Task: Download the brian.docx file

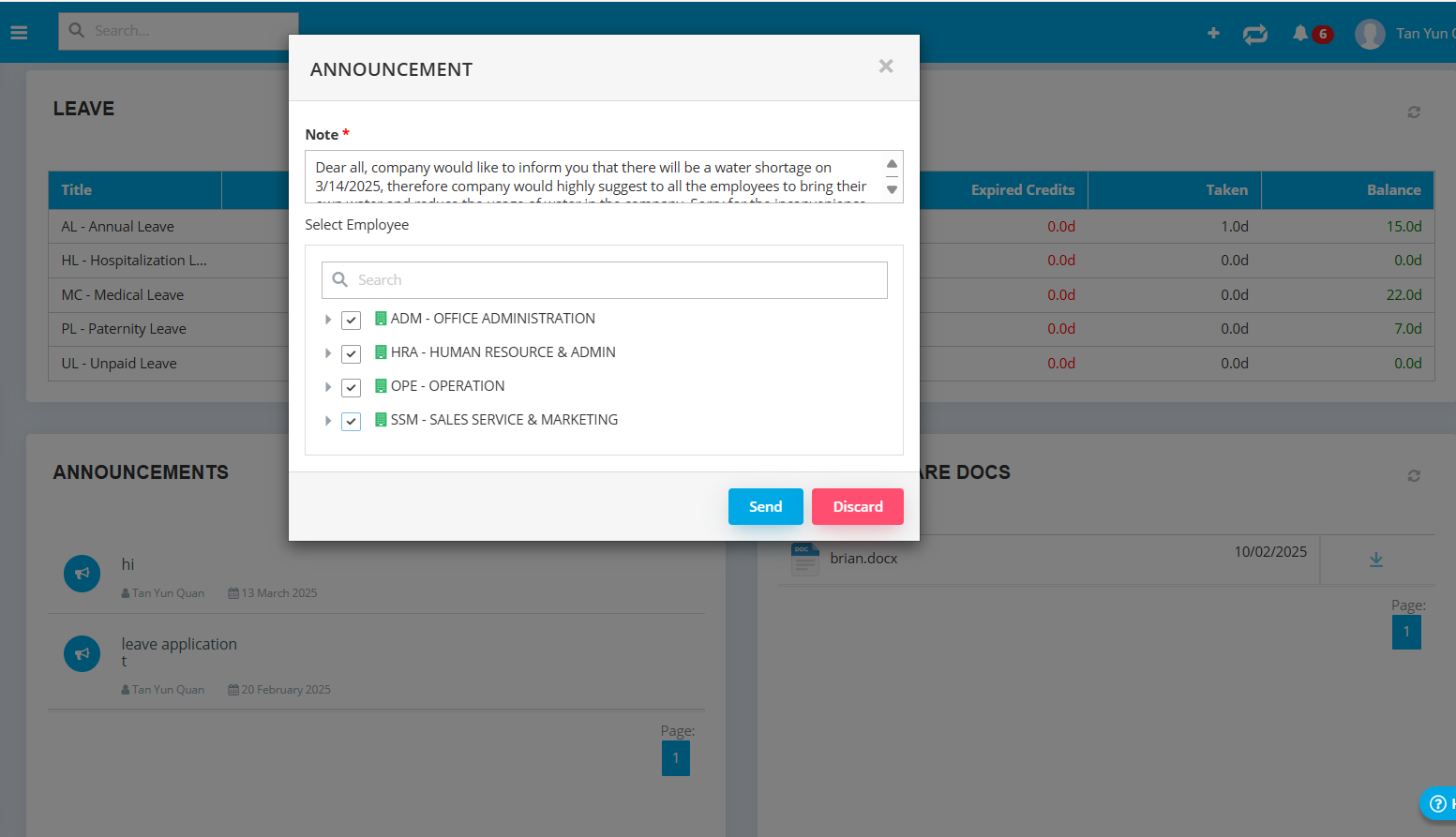Action: [x=1376, y=560]
